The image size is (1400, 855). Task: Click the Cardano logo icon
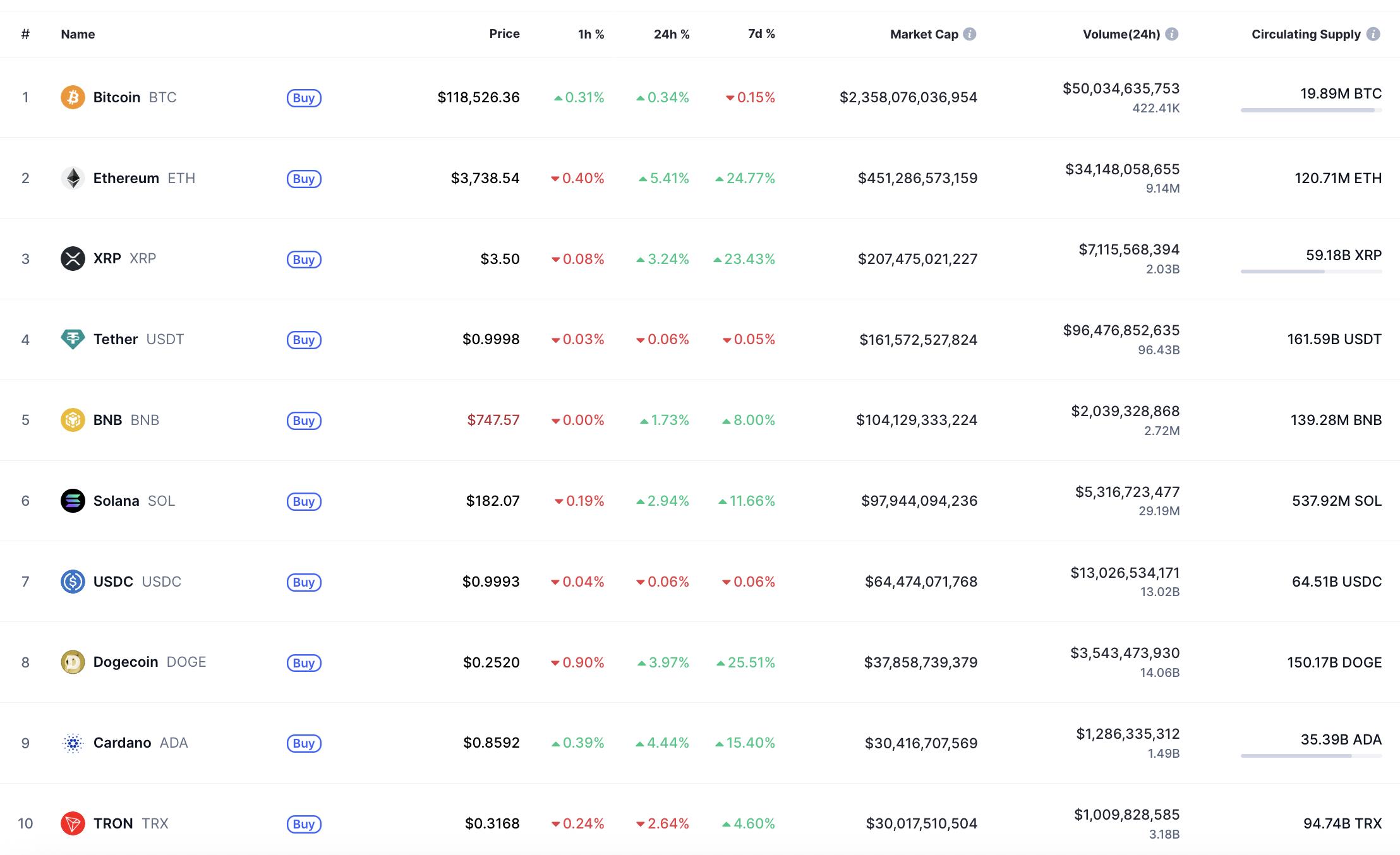tap(73, 743)
